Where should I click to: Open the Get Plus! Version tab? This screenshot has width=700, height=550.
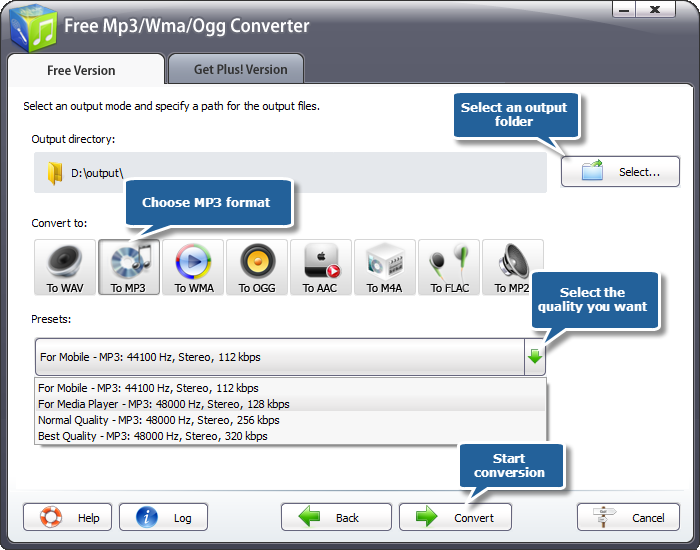tap(237, 69)
